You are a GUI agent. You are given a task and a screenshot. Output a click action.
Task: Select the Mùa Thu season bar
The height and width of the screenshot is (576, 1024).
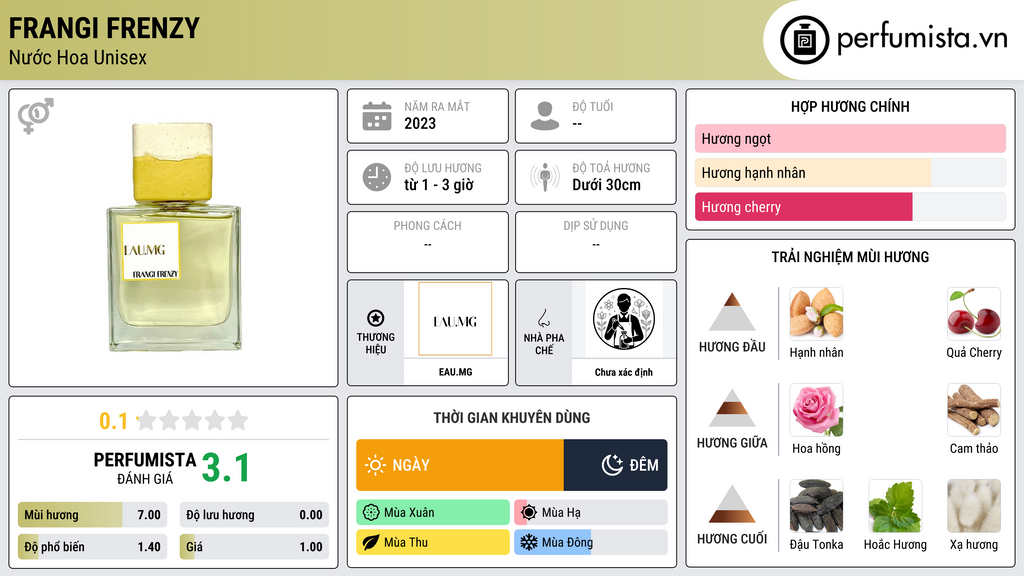[433, 542]
